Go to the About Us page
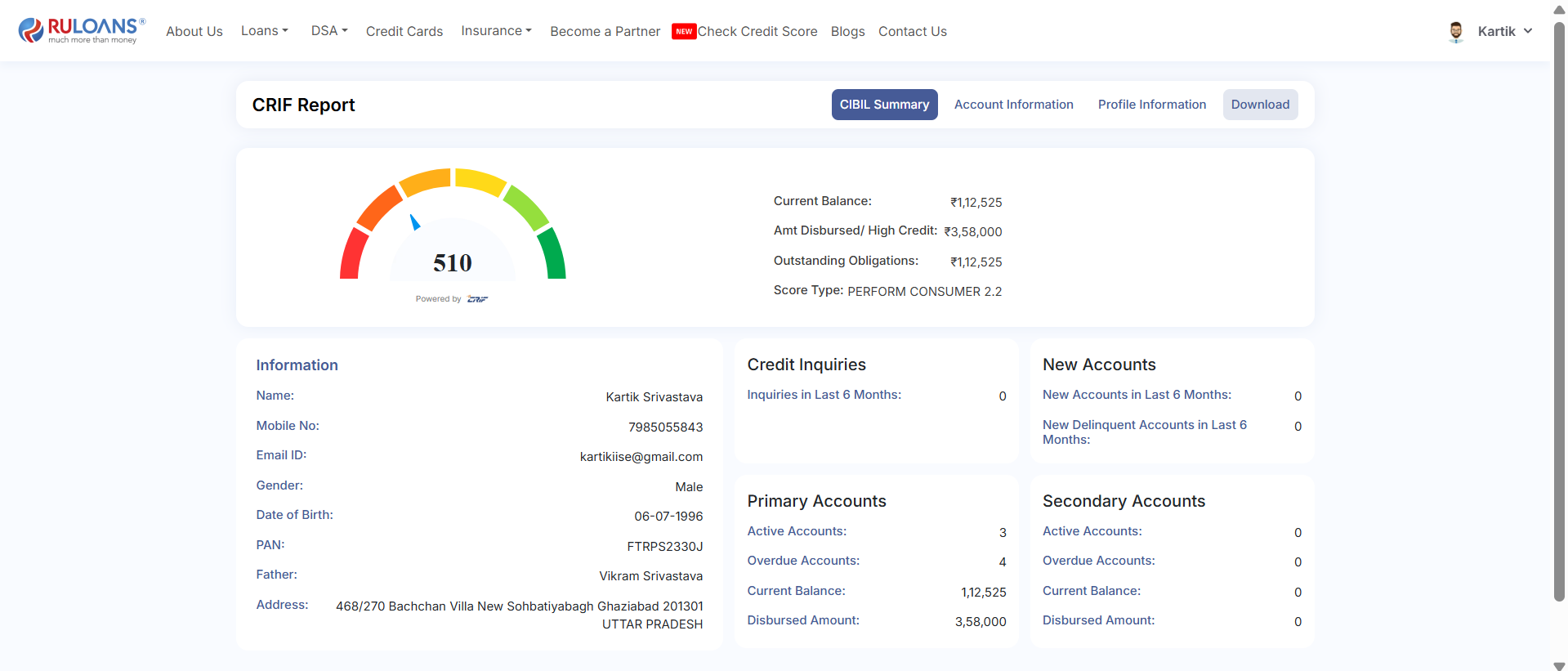Image resolution: width=1568 pixels, height=671 pixels. 194,32
